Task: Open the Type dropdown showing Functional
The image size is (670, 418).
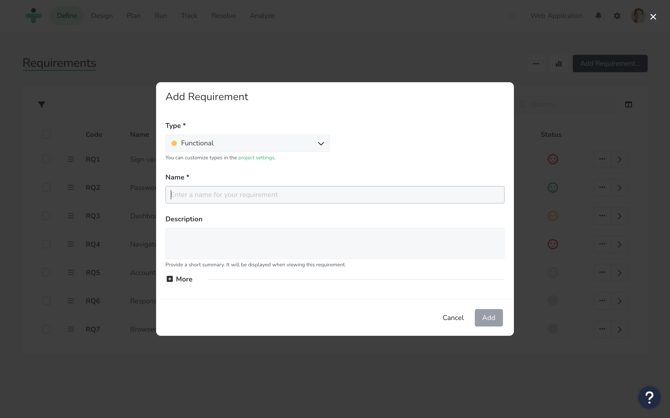Action: point(247,143)
